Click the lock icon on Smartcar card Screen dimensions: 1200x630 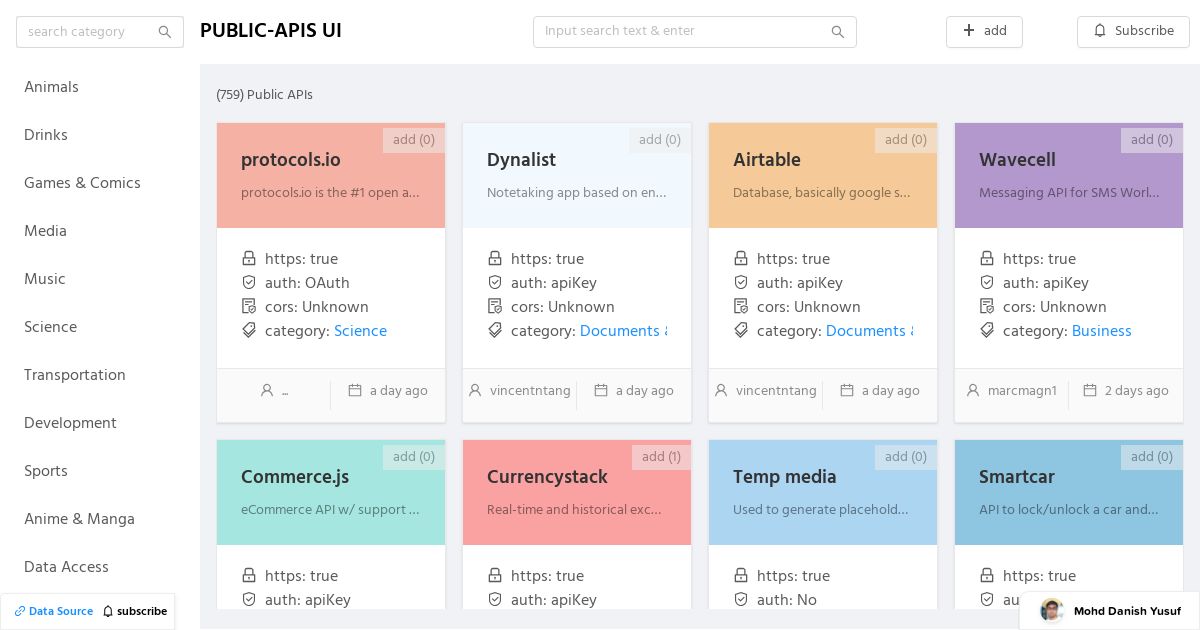(x=987, y=576)
